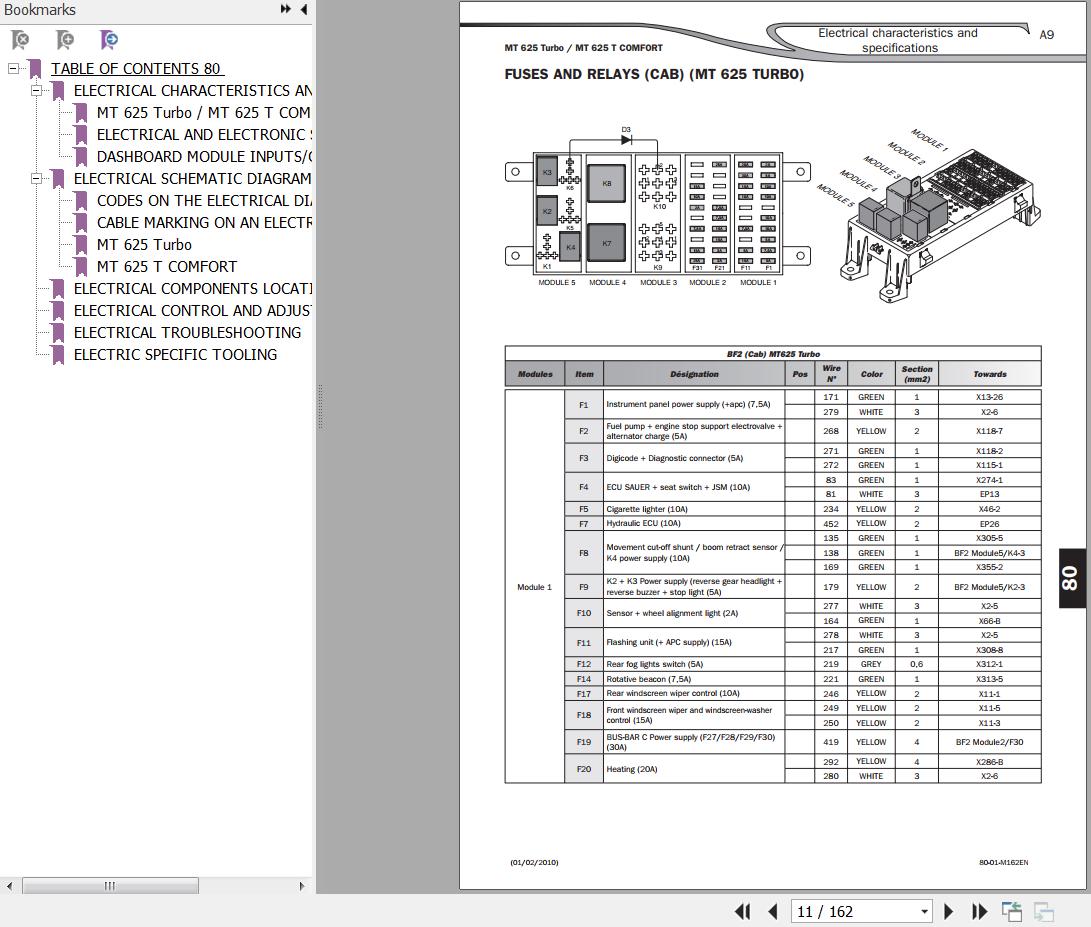Go to the last page
Image resolution: width=1091 pixels, height=927 pixels.
pyautogui.click(x=979, y=911)
